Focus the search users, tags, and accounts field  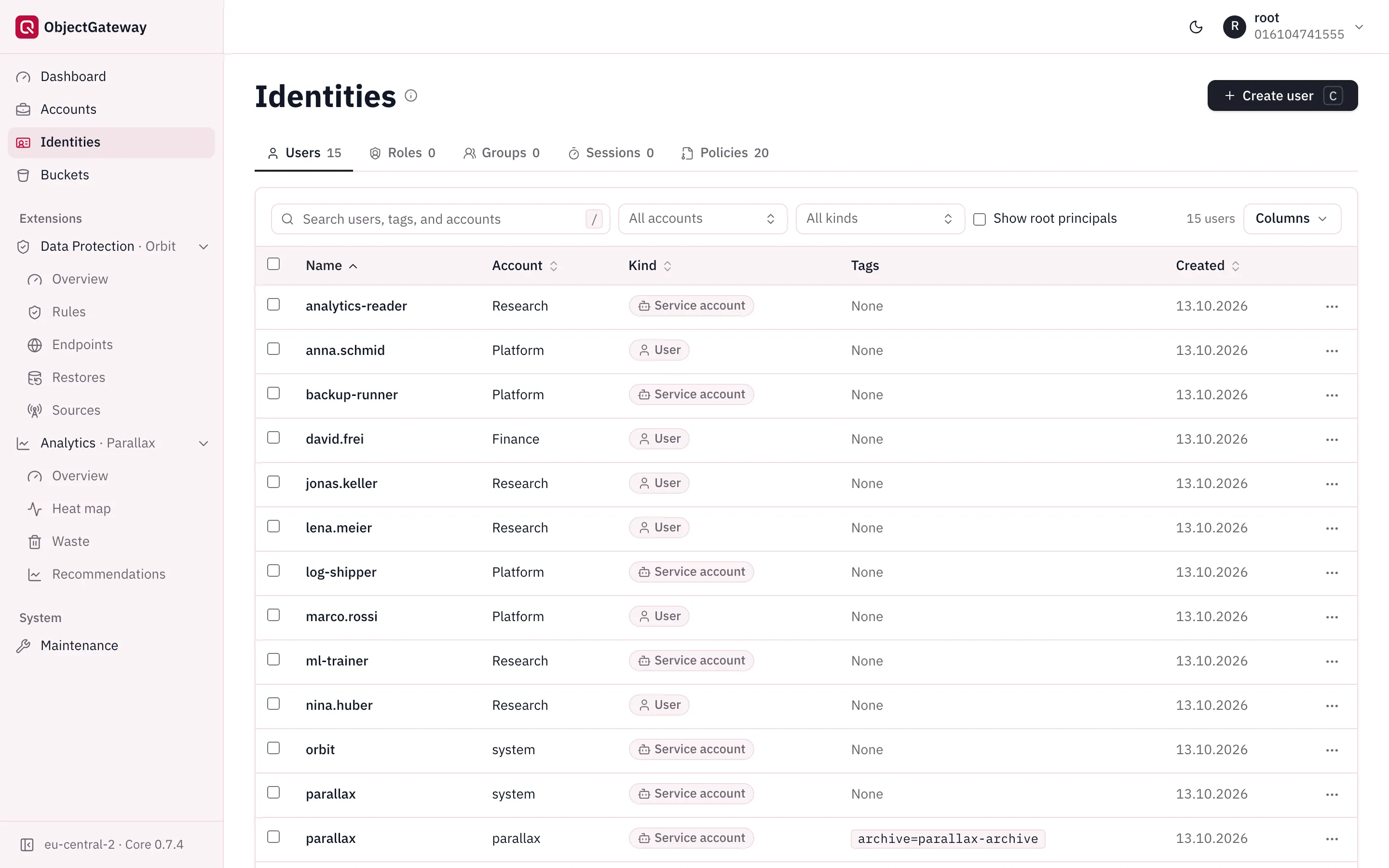tap(440, 219)
